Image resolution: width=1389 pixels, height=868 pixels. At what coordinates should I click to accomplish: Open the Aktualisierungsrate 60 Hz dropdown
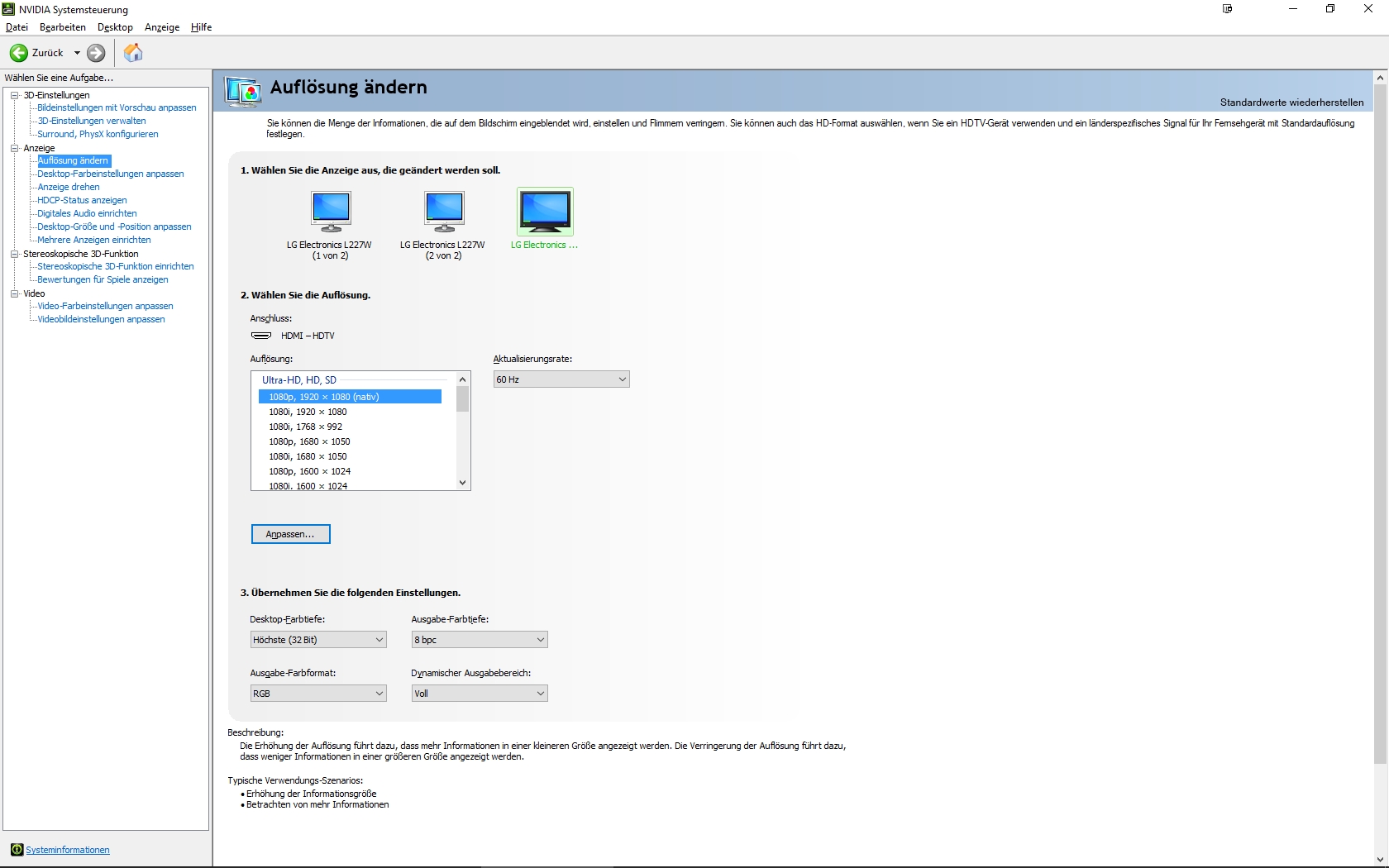pos(561,379)
